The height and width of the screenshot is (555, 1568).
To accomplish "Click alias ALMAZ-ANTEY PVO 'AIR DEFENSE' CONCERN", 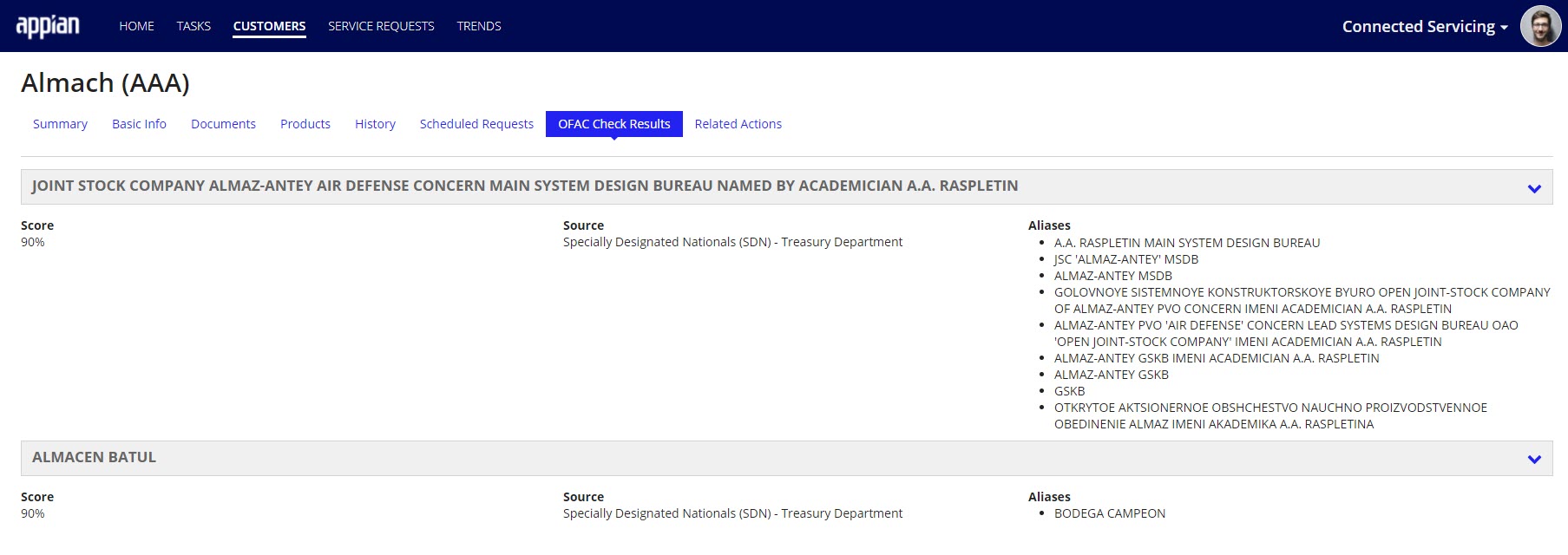I will [x=1286, y=333].
